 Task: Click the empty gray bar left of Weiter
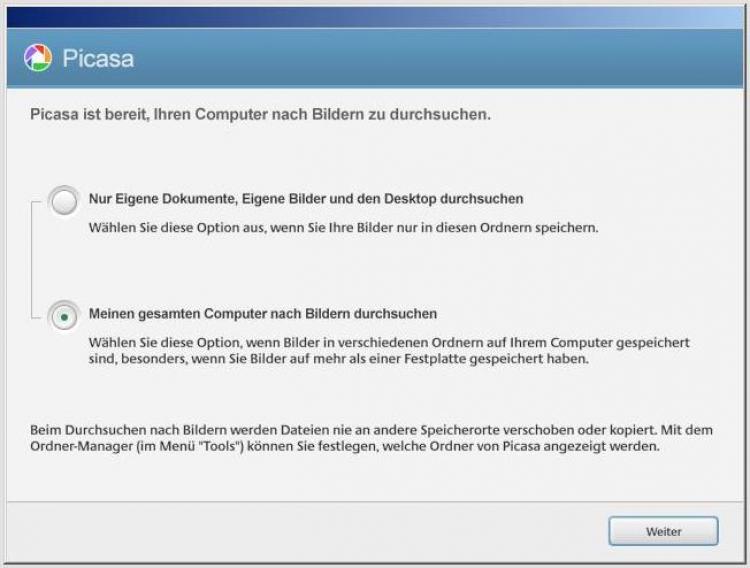coord(300,531)
